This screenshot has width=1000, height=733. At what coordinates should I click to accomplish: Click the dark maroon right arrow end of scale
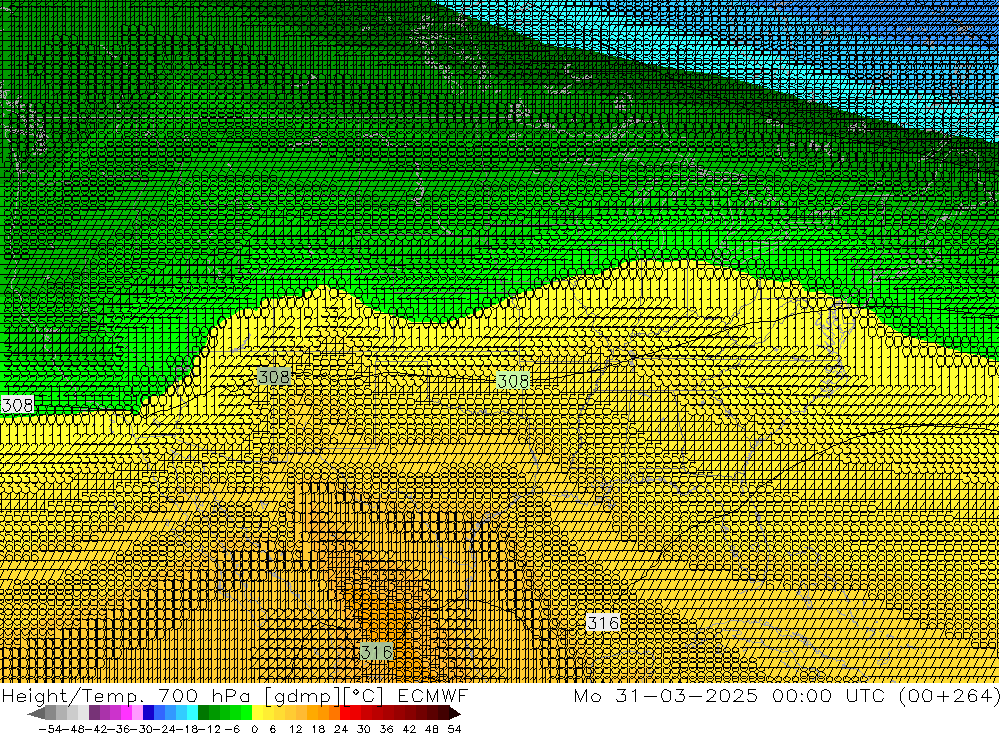coord(455,713)
